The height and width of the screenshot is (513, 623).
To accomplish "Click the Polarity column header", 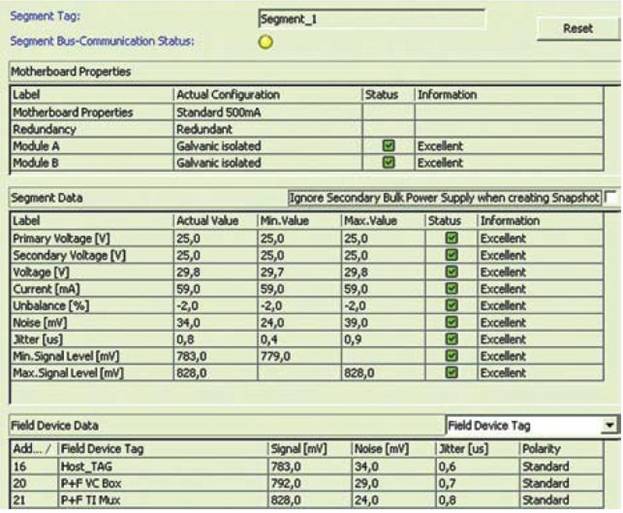I will coord(561,449).
